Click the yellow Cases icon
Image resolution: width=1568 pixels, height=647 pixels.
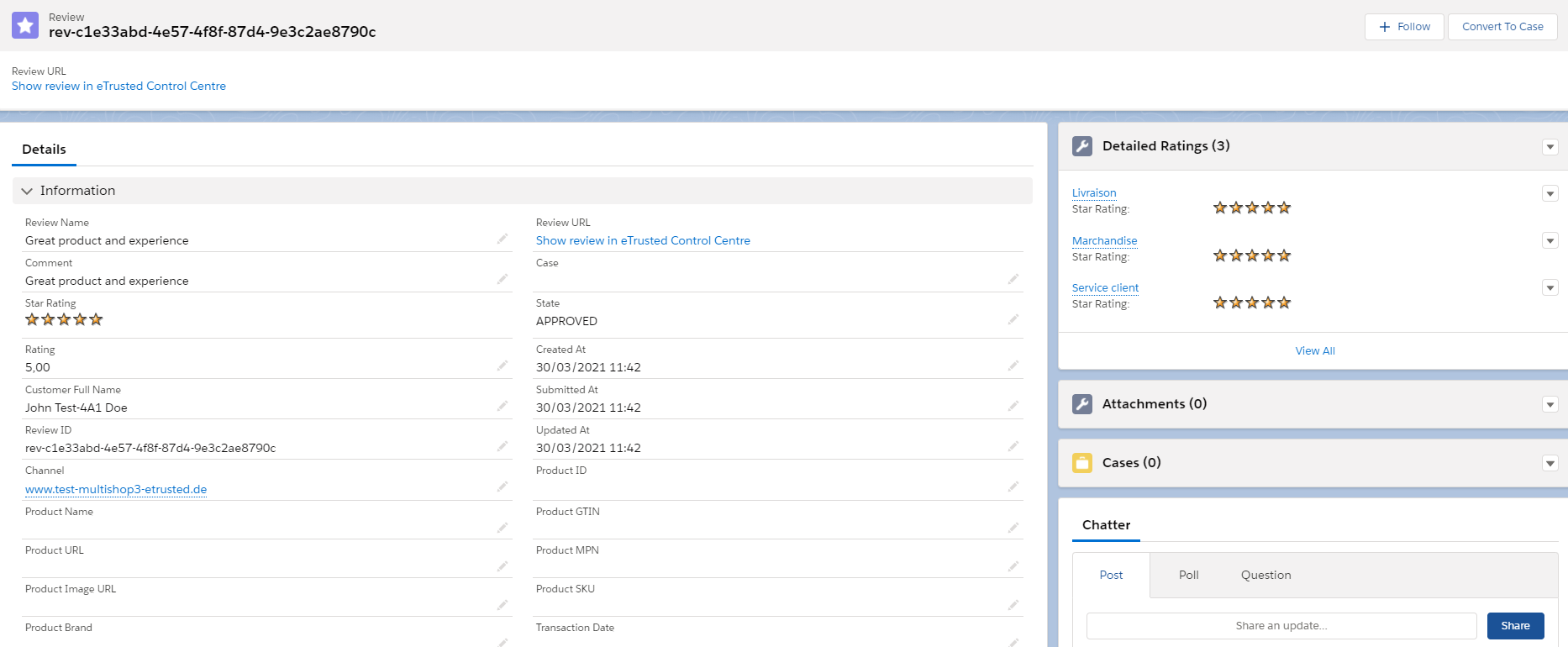click(1082, 463)
